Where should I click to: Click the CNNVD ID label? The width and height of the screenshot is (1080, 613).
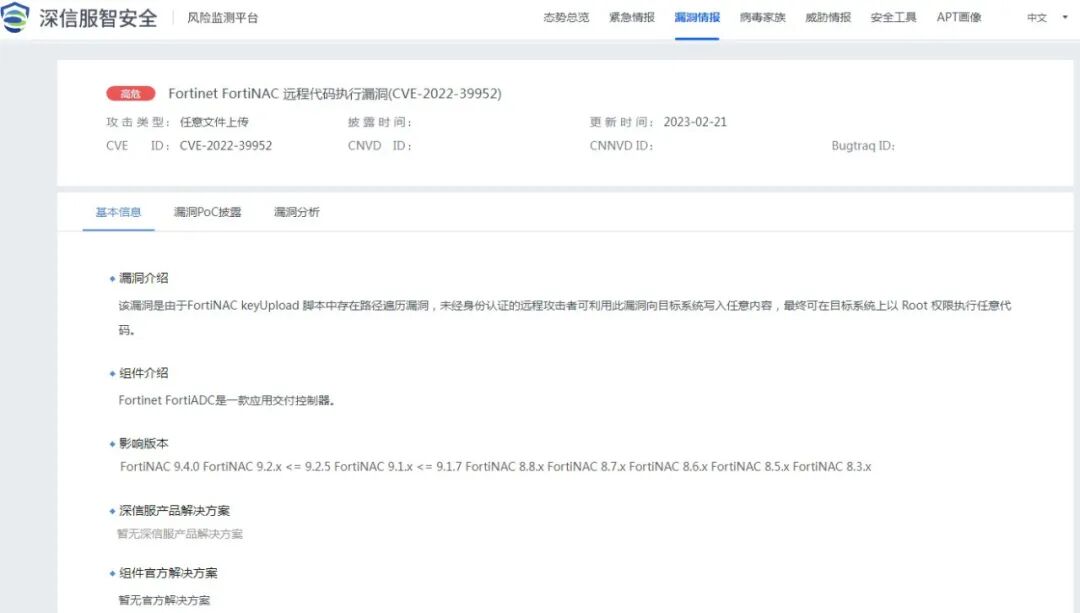(x=621, y=145)
